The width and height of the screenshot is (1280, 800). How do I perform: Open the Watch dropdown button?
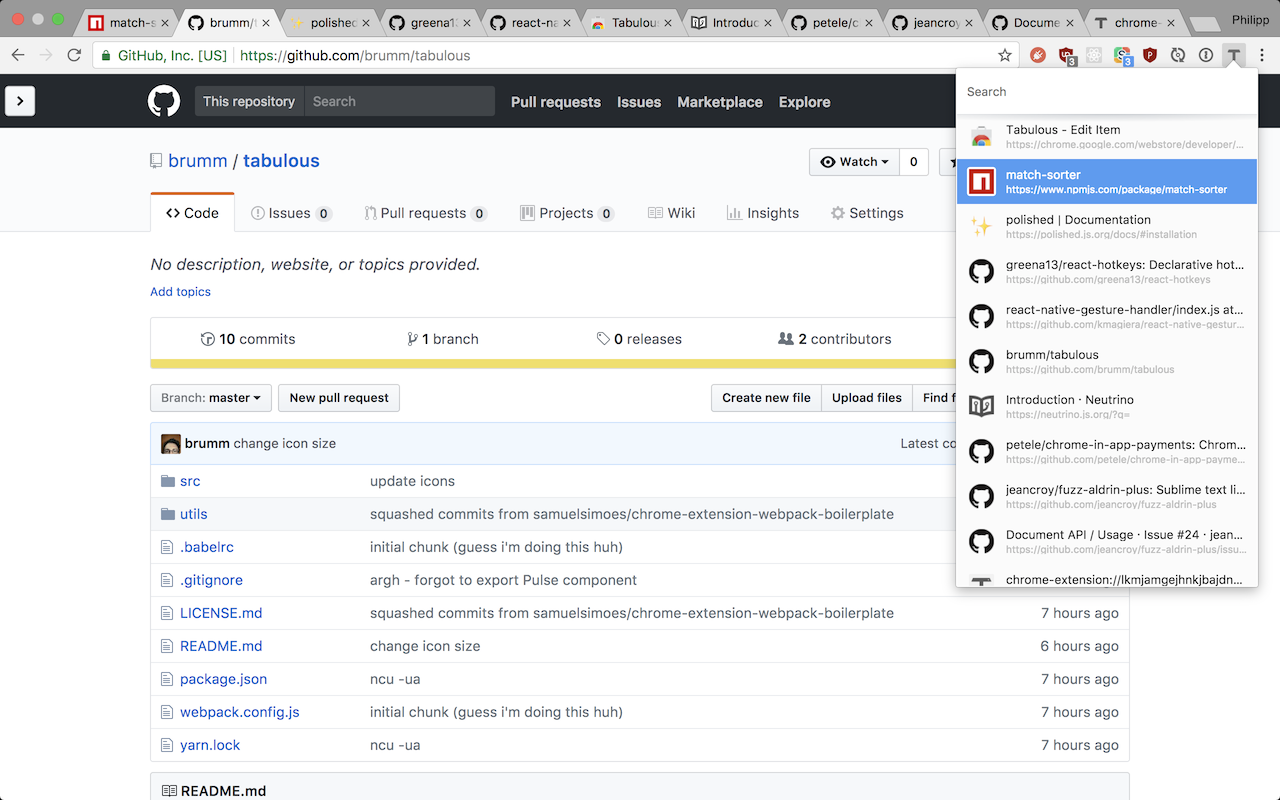(854, 162)
